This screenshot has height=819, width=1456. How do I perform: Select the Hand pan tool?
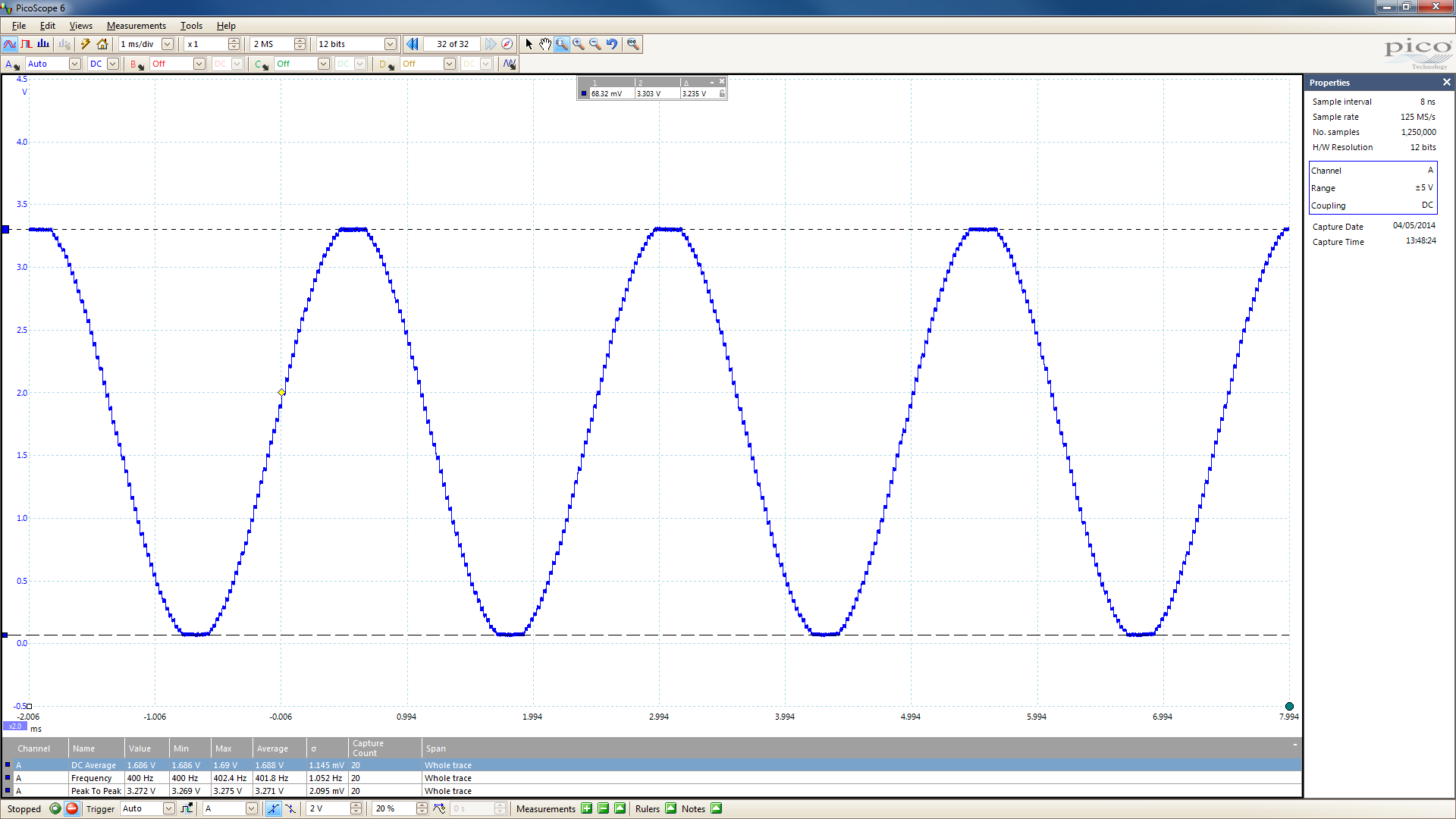pyautogui.click(x=545, y=44)
